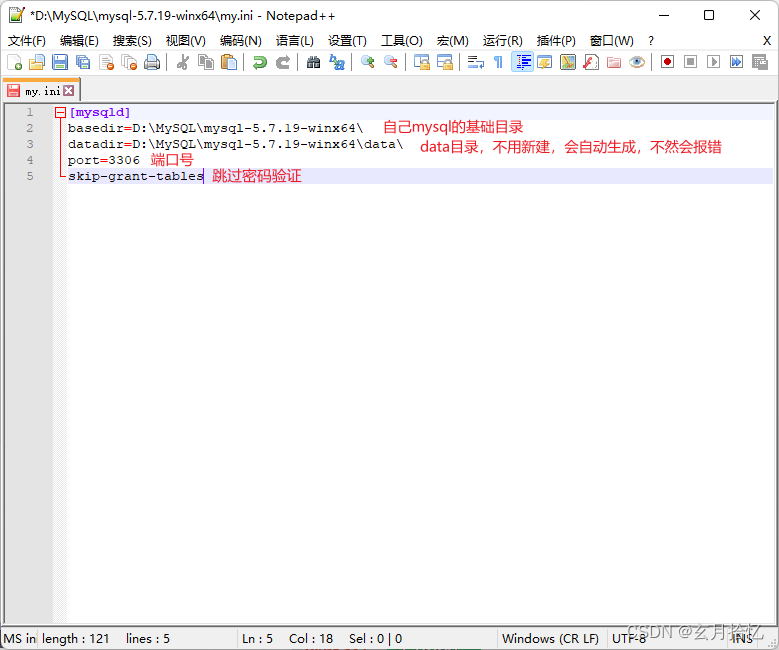This screenshot has height=650, width=779.
Task: Show all characters with pilcrow icon
Action: (498, 62)
